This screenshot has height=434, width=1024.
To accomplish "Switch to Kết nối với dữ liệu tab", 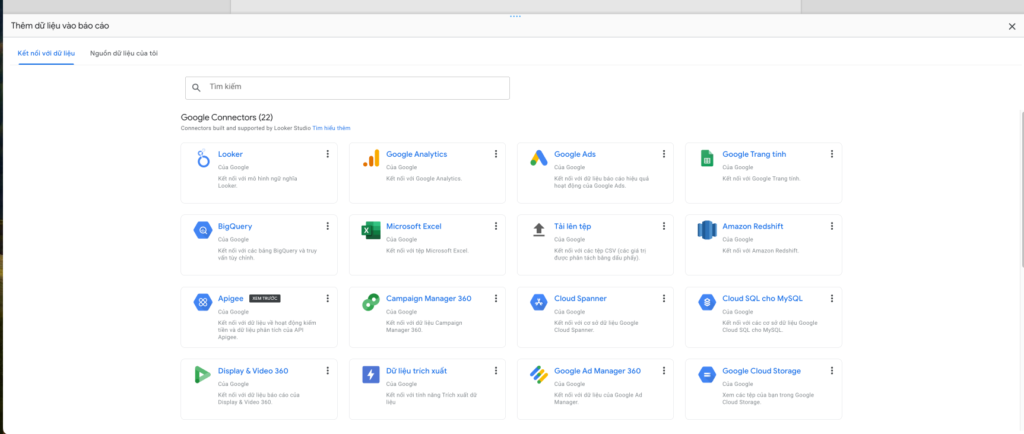I will [x=46, y=53].
